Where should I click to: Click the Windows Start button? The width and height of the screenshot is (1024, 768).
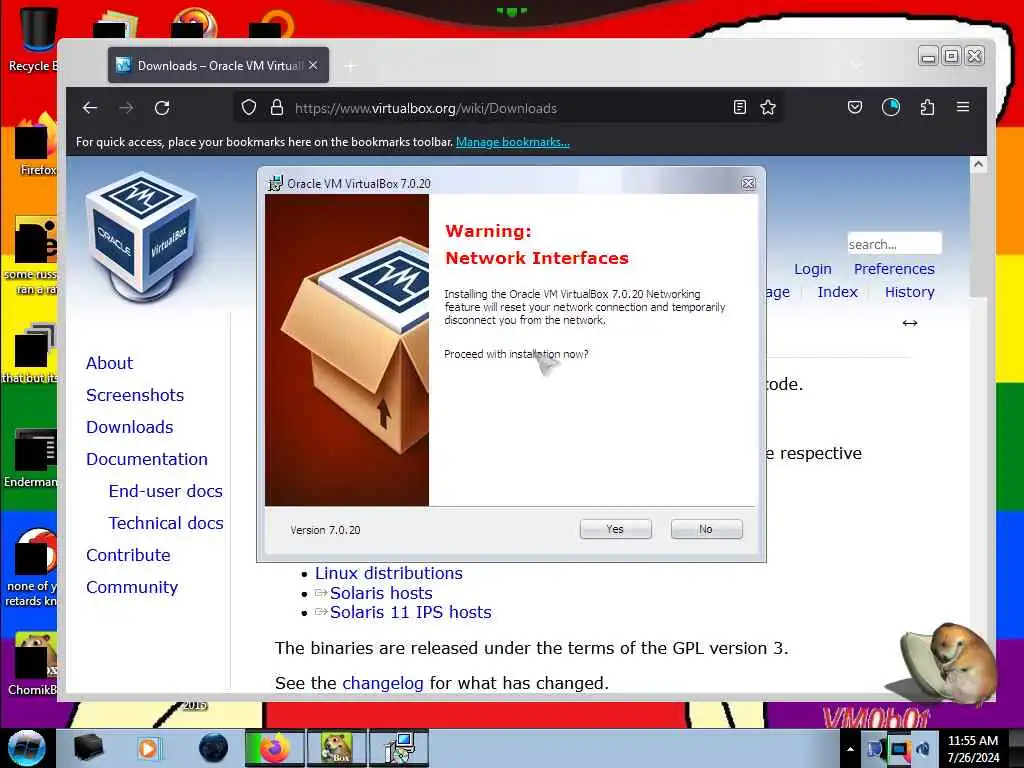pyautogui.click(x=26, y=748)
